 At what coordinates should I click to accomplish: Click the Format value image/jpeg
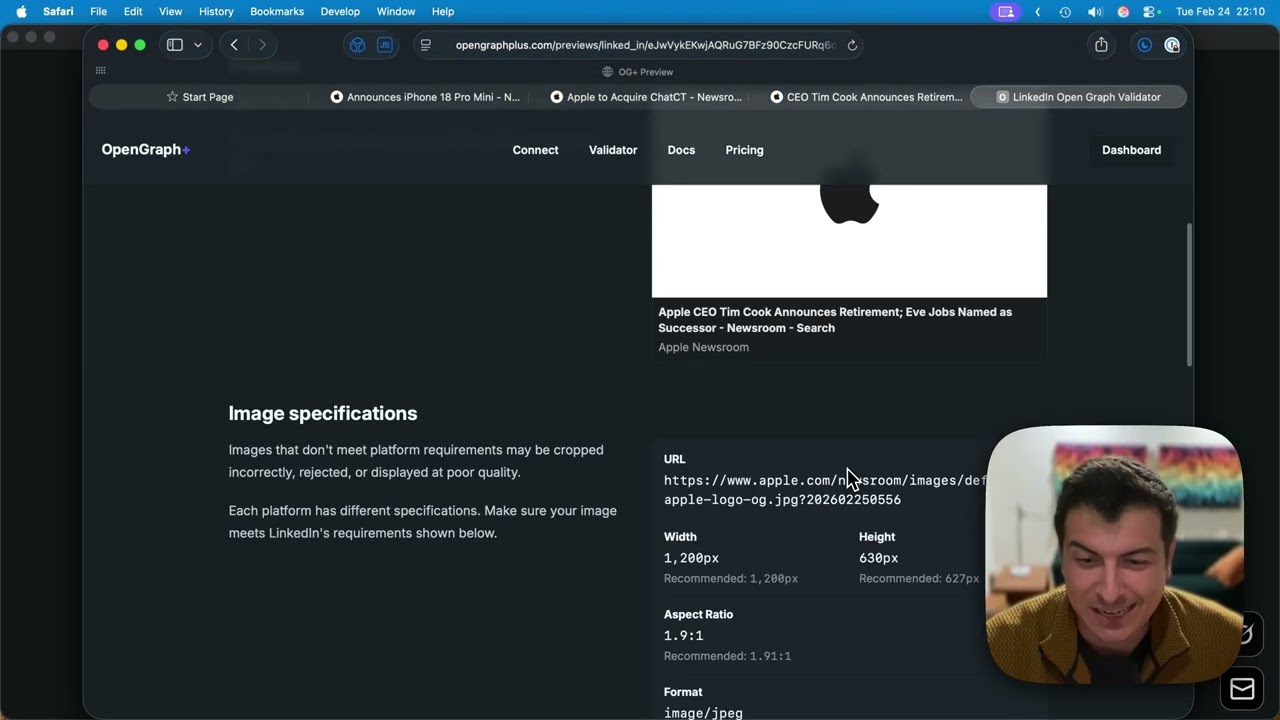[703, 713]
